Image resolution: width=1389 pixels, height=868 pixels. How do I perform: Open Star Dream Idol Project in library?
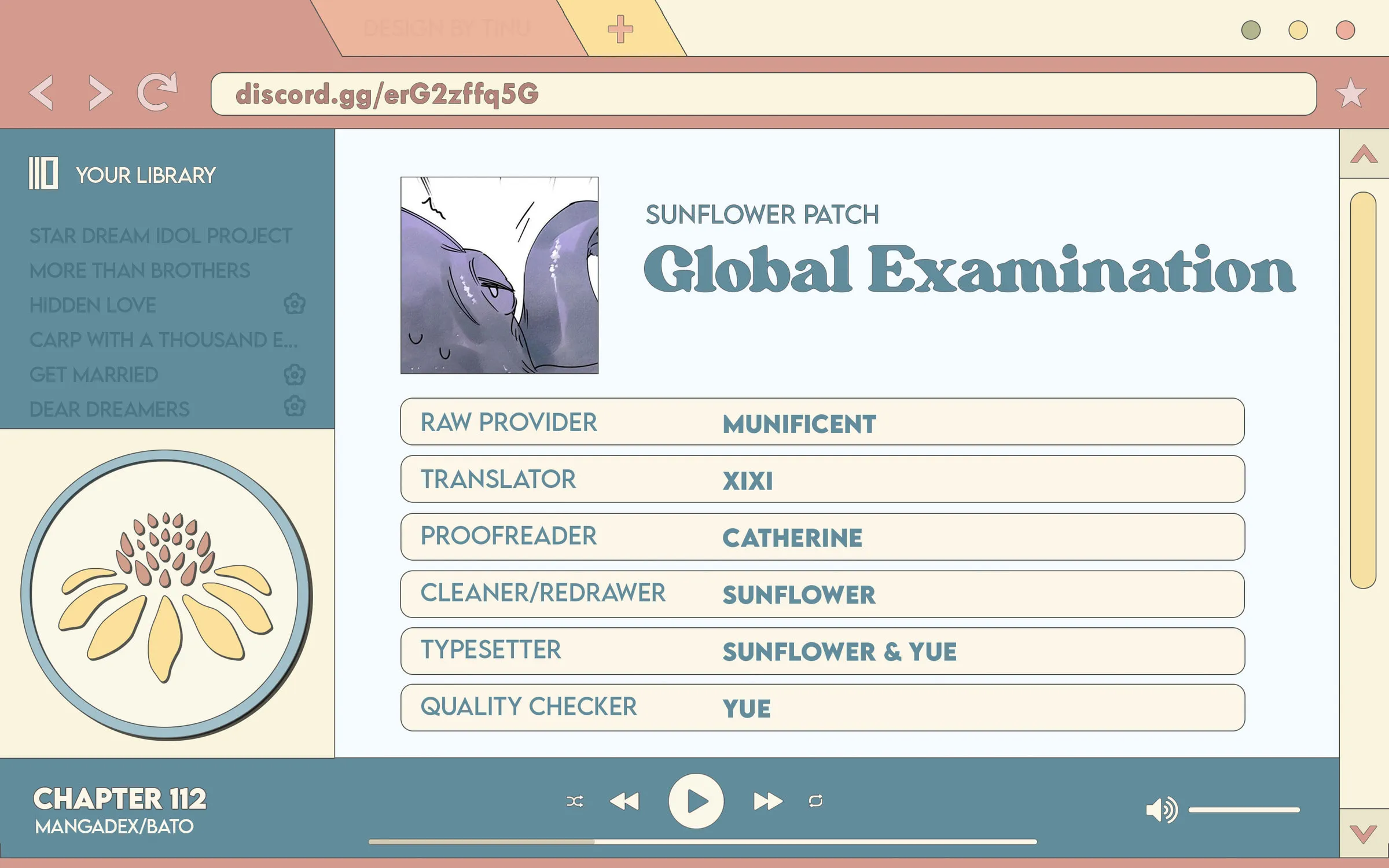[x=161, y=236]
